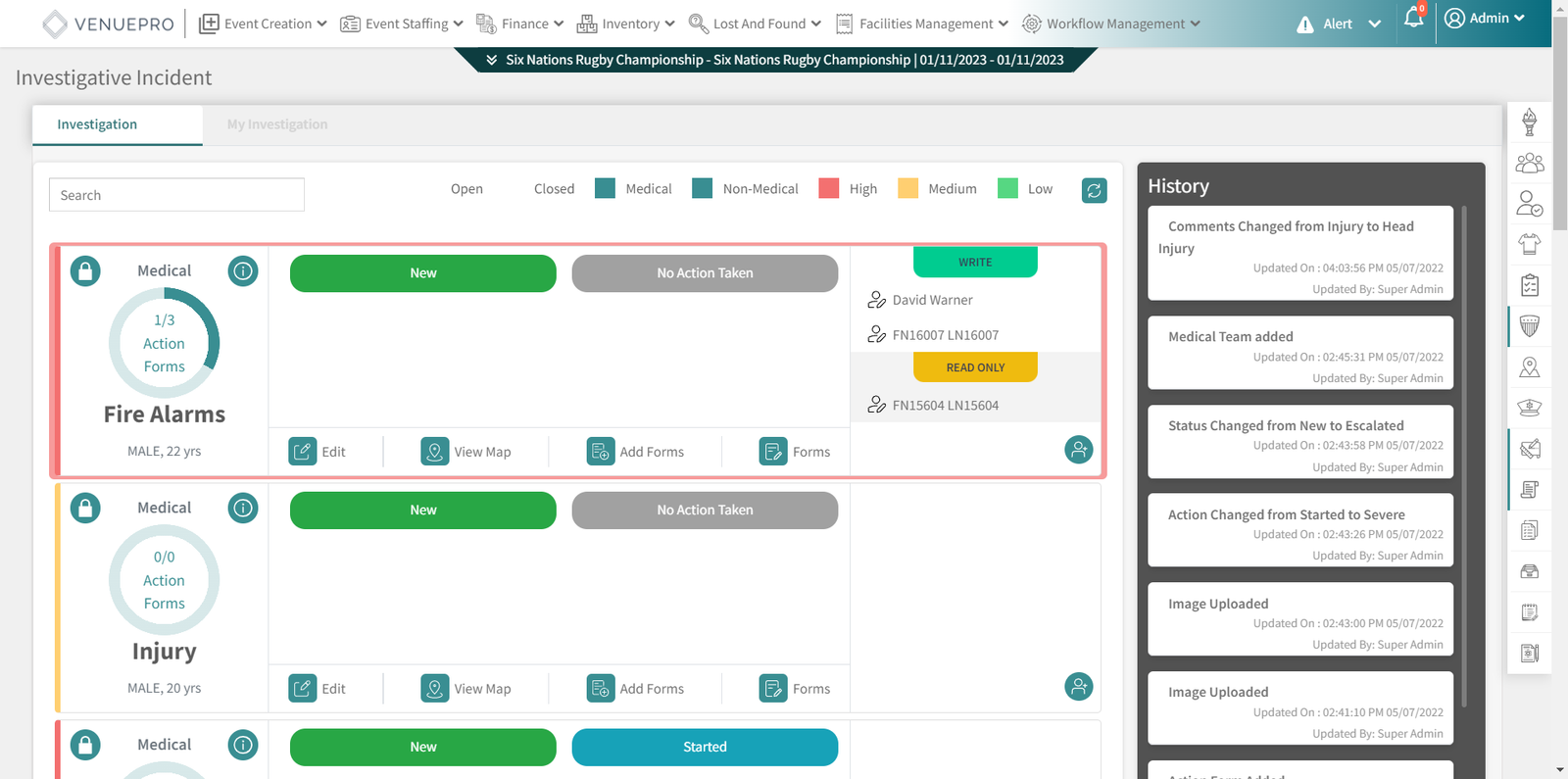Select the torch icon in right sidebar

pyautogui.click(x=1529, y=122)
